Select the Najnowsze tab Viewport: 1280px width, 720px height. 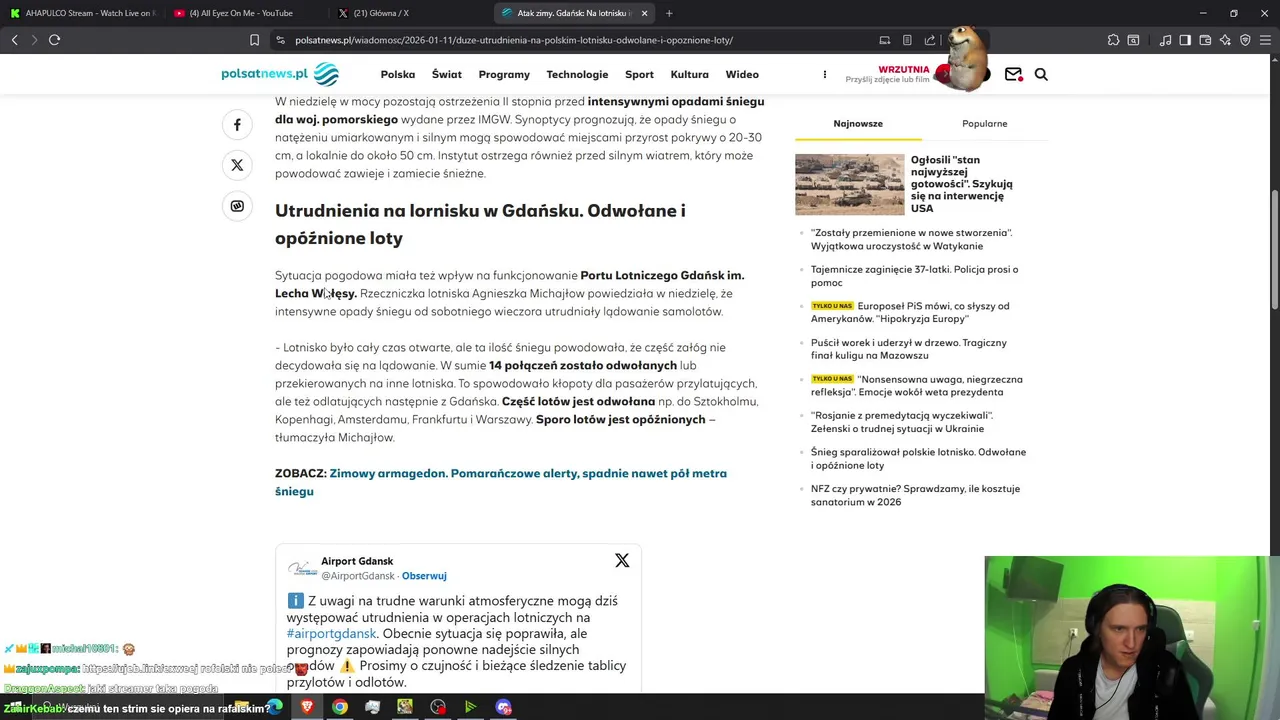tap(858, 124)
